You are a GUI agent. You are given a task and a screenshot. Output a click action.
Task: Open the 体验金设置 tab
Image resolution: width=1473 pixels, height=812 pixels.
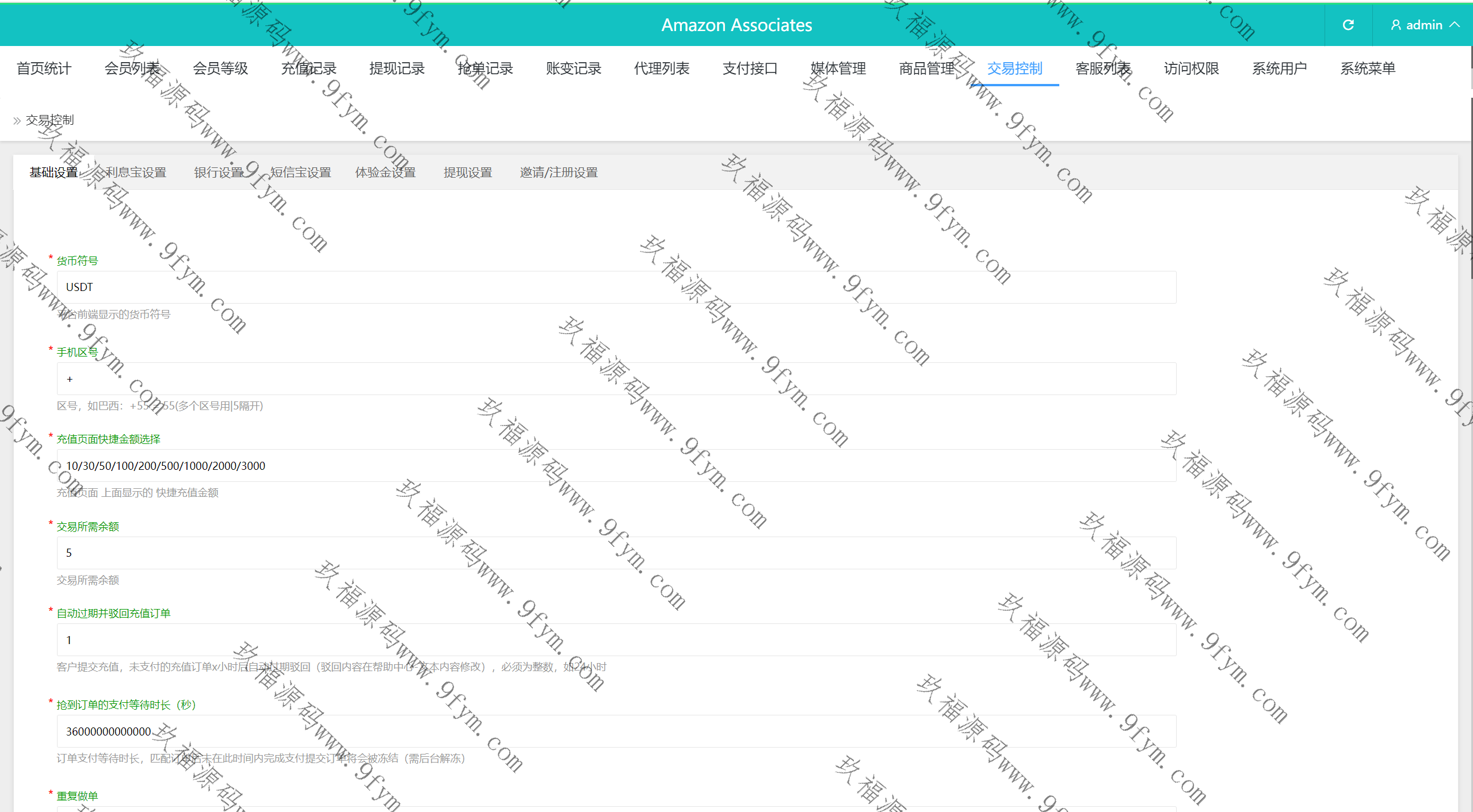[385, 173]
